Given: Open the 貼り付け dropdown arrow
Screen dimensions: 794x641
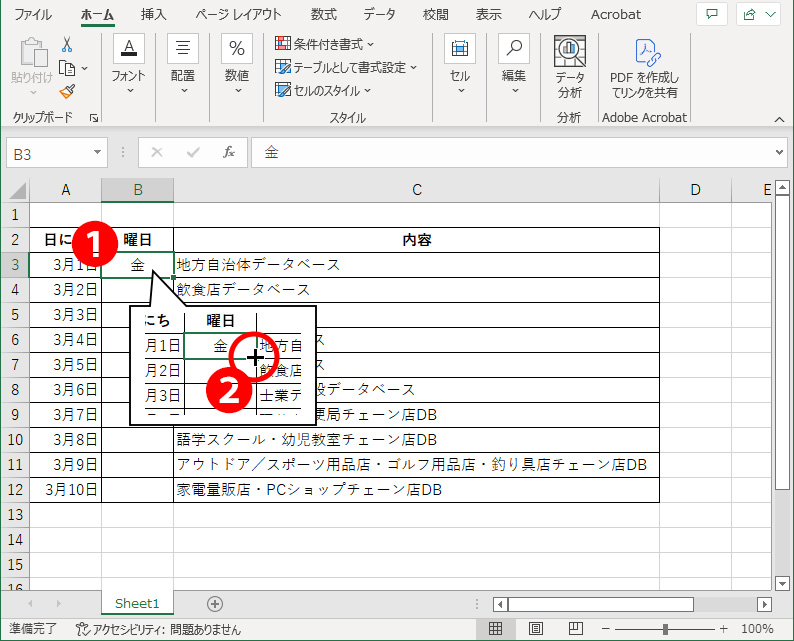Looking at the screenshot, I should pyautogui.click(x=33, y=92).
